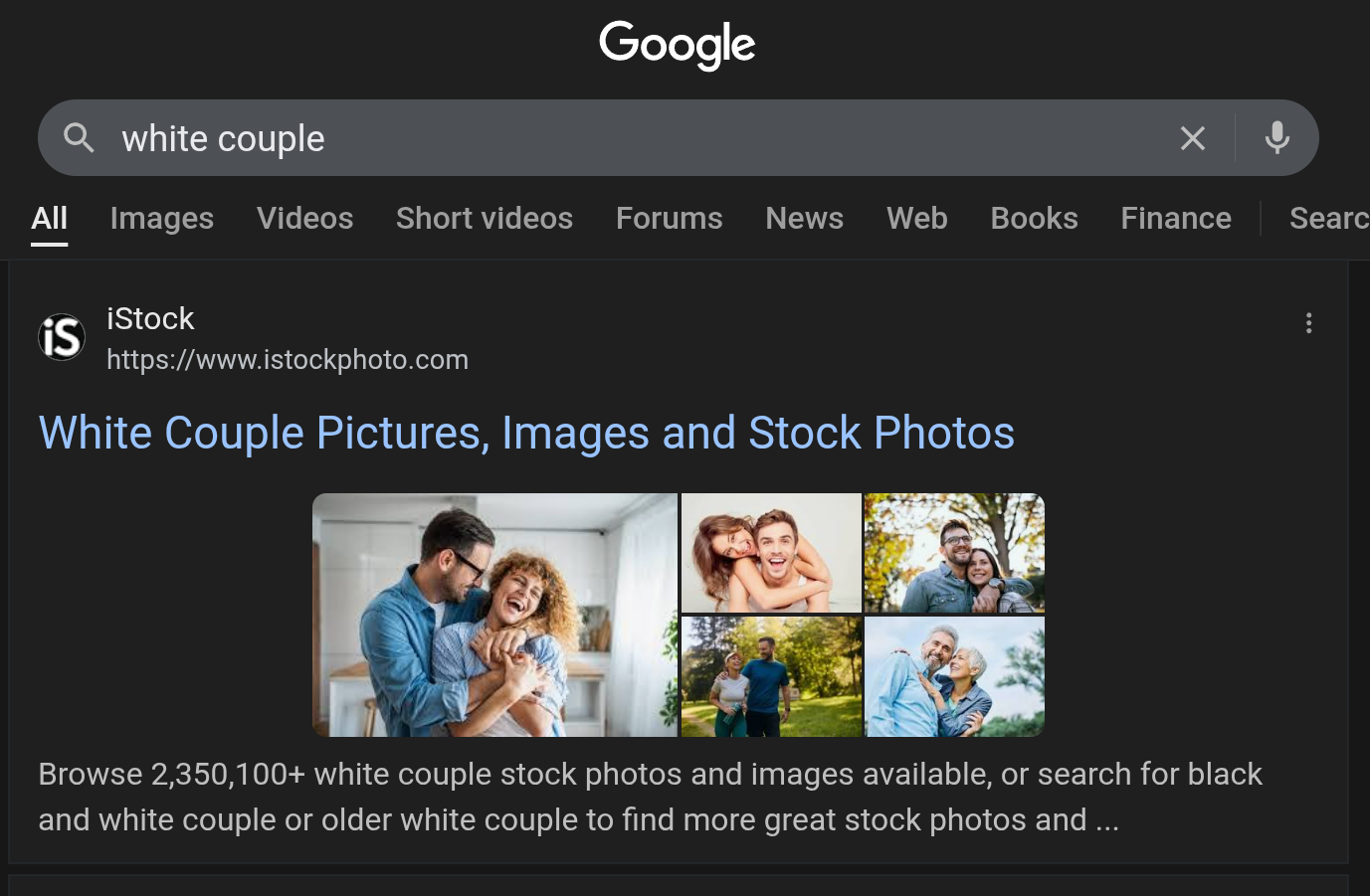Viewport: 1370px width, 896px height.
Task: Click the magnifying glass search icon
Action: coord(80,138)
